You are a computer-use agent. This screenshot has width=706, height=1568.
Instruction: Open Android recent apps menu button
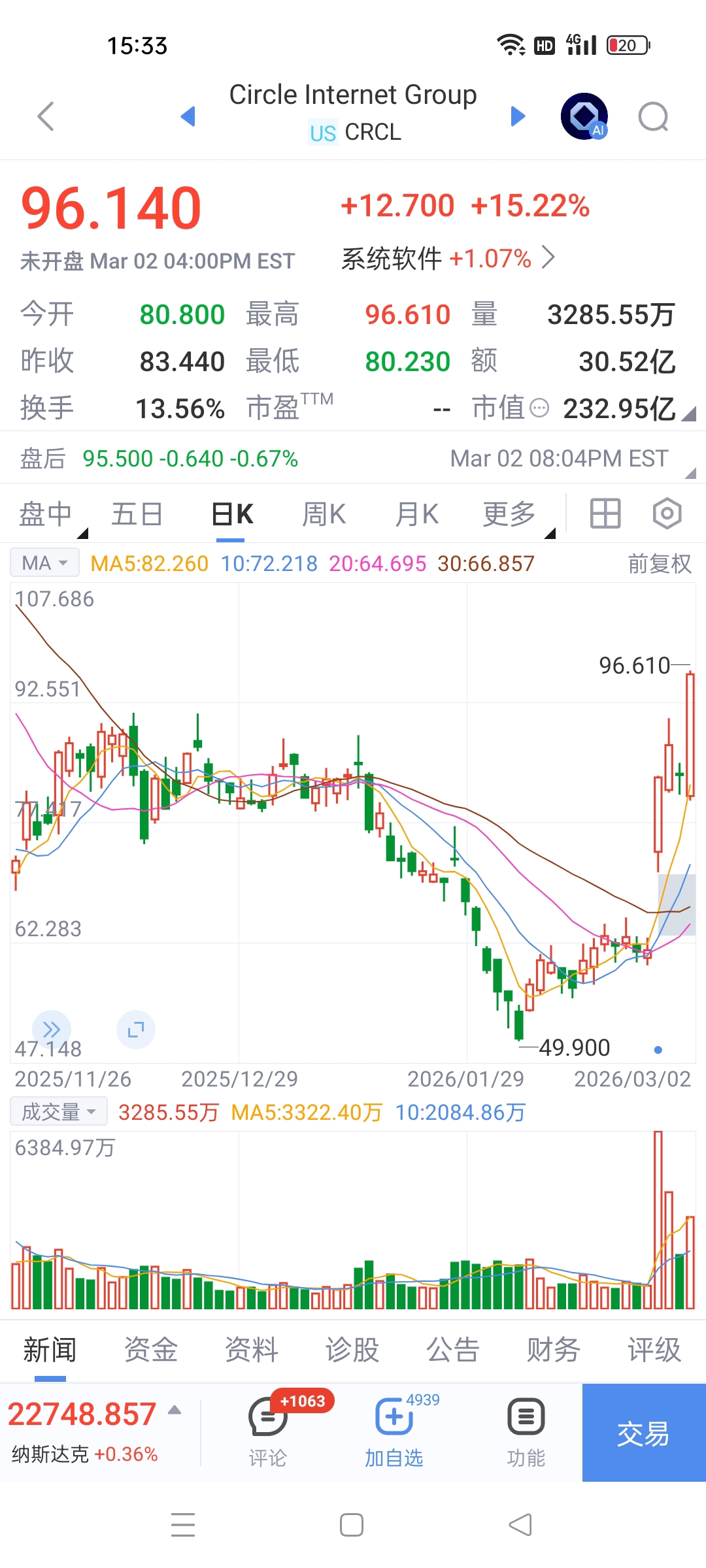coord(183,1525)
